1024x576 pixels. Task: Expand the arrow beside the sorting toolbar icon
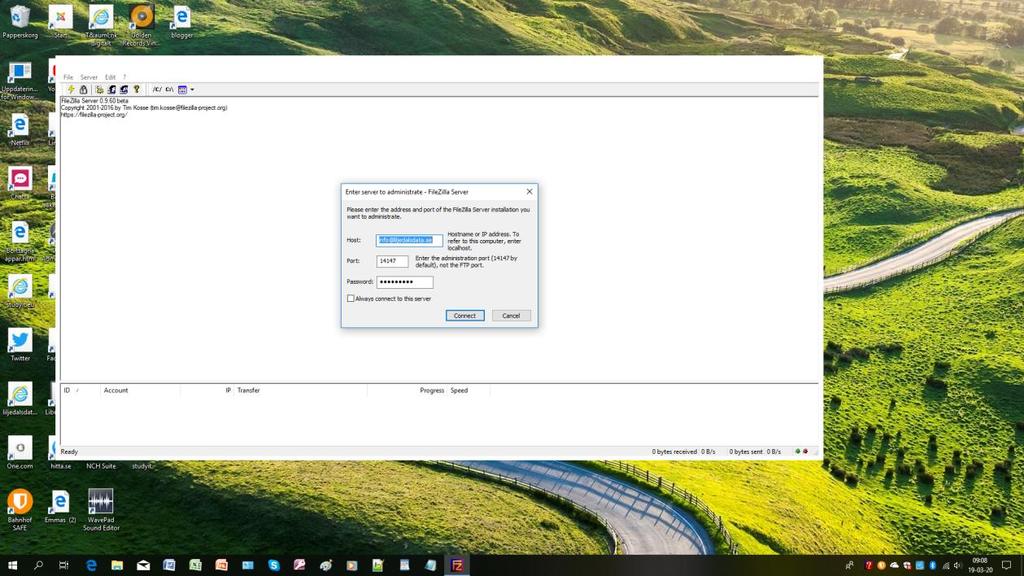point(192,89)
